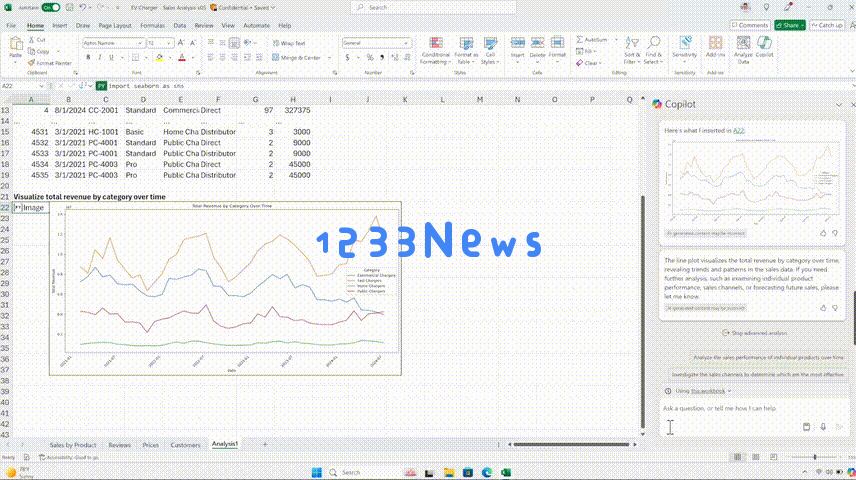Expand the Fill dropdown
This screenshot has height=480, width=856.
click(595, 51)
